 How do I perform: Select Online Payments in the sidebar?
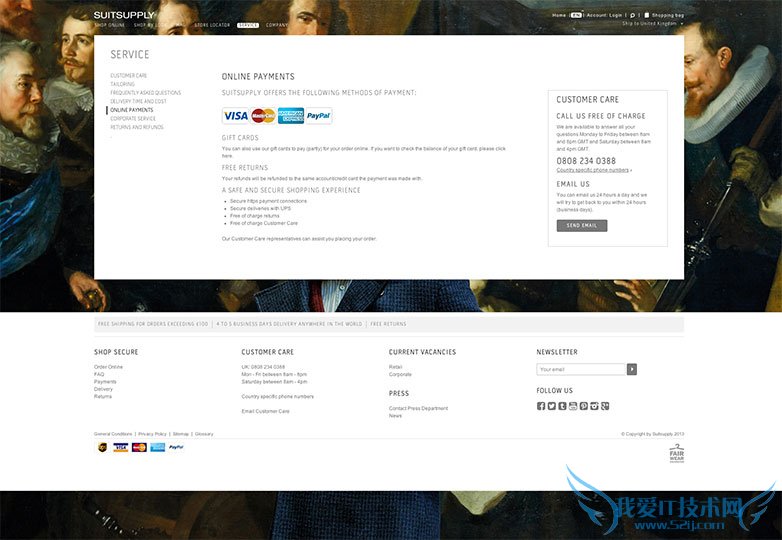click(132, 110)
